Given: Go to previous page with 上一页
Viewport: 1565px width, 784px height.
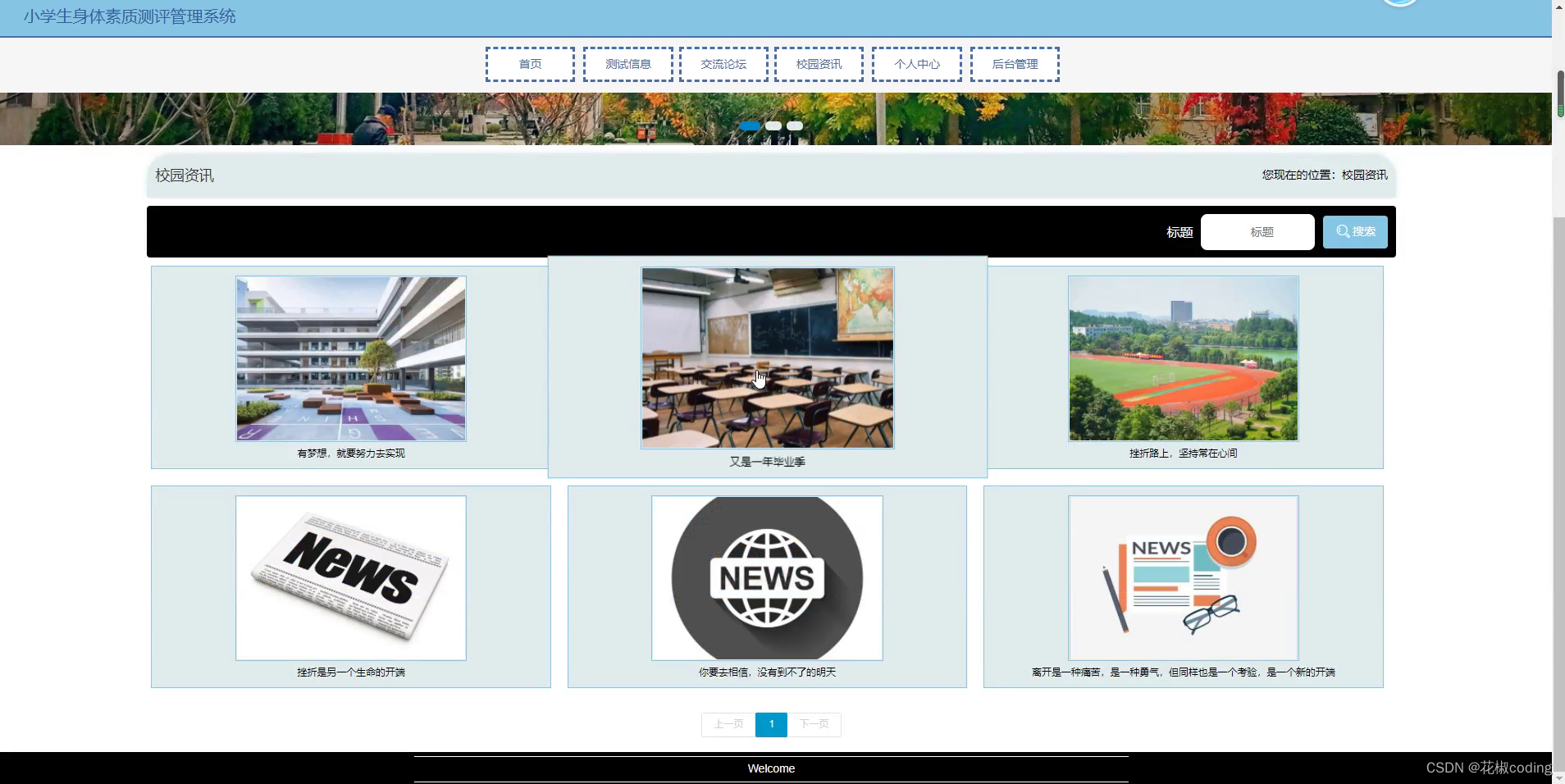Looking at the screenshot, I should coord(728,724).
